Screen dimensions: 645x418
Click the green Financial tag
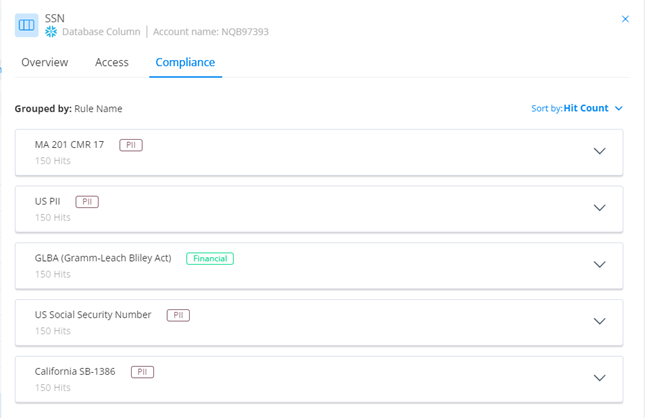click(x=209, y=258)
